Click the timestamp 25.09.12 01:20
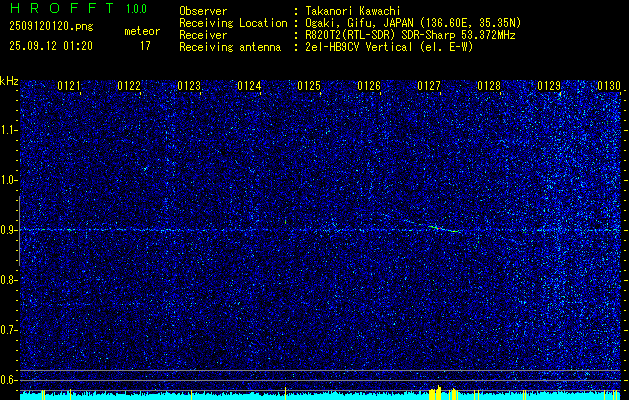Screen dimensions: 629x400 point(51,46)
